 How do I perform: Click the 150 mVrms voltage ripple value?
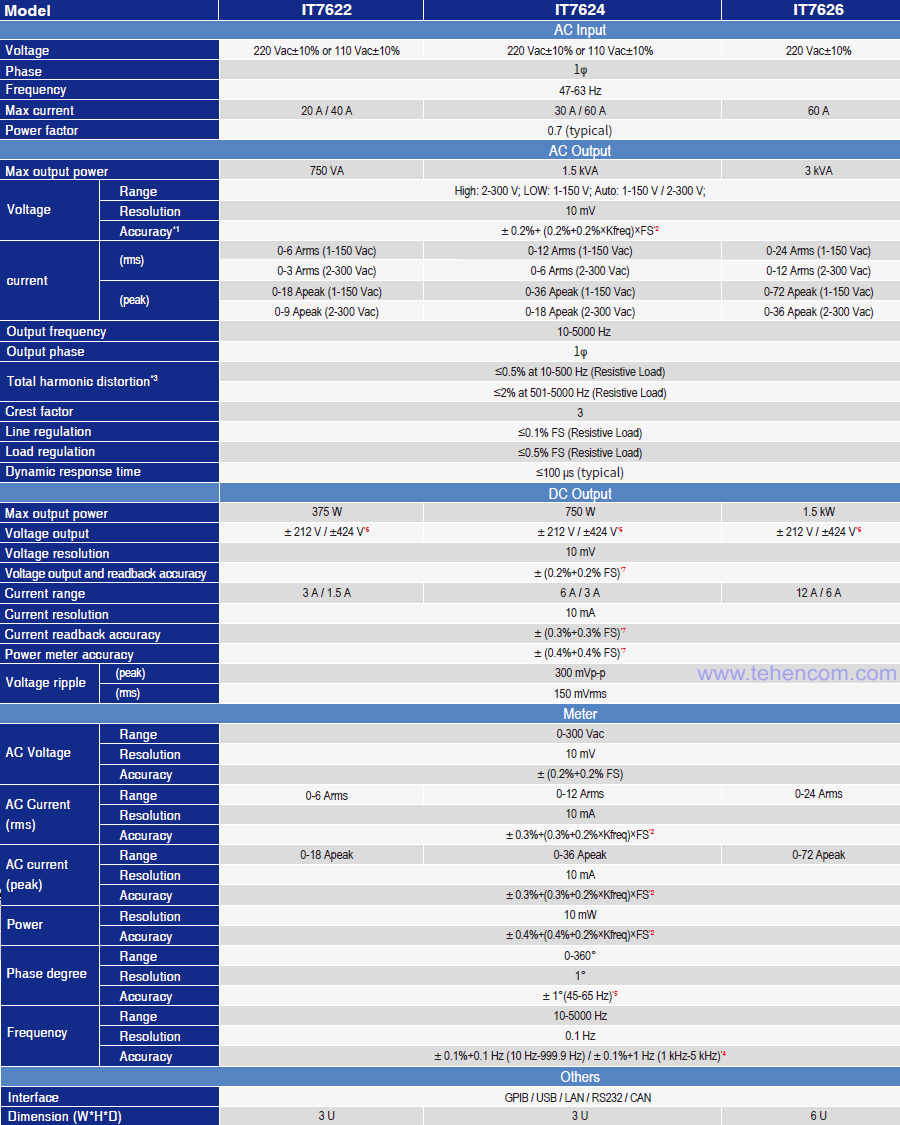pyautogui.click(x=580, y=694)
